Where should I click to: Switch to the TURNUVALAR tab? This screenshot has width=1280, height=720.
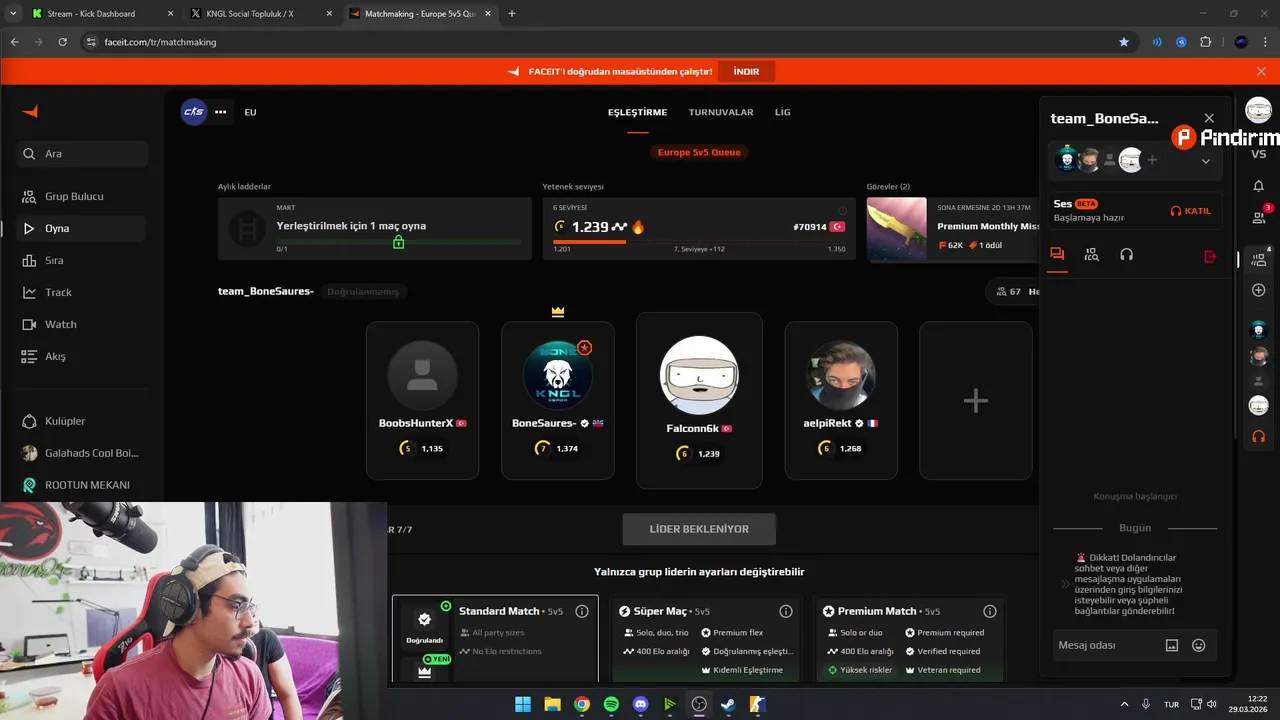(721, 112)
